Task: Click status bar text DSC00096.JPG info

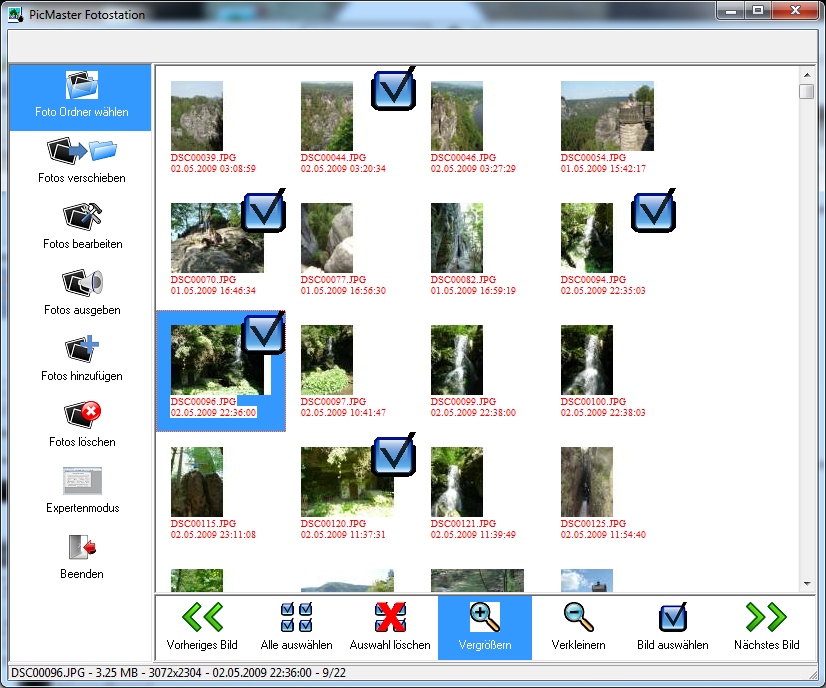Action: [x=179, y=673]
